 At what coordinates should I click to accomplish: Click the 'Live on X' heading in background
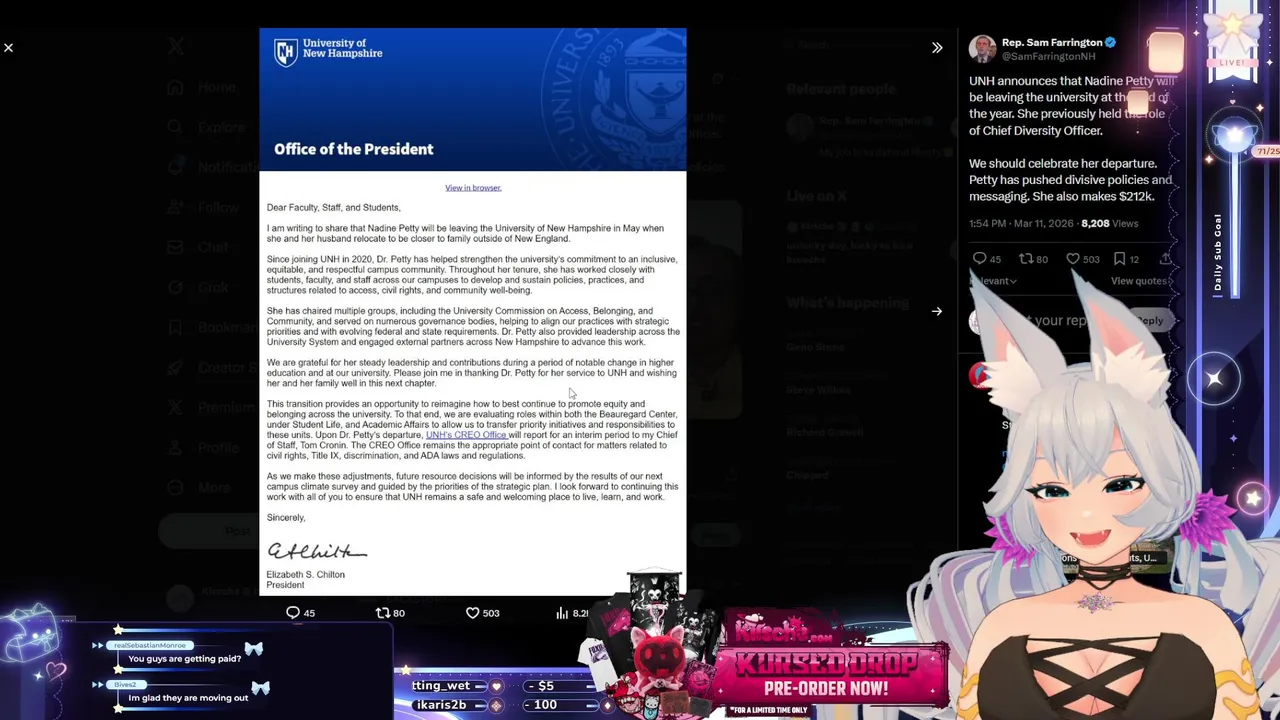816,196
